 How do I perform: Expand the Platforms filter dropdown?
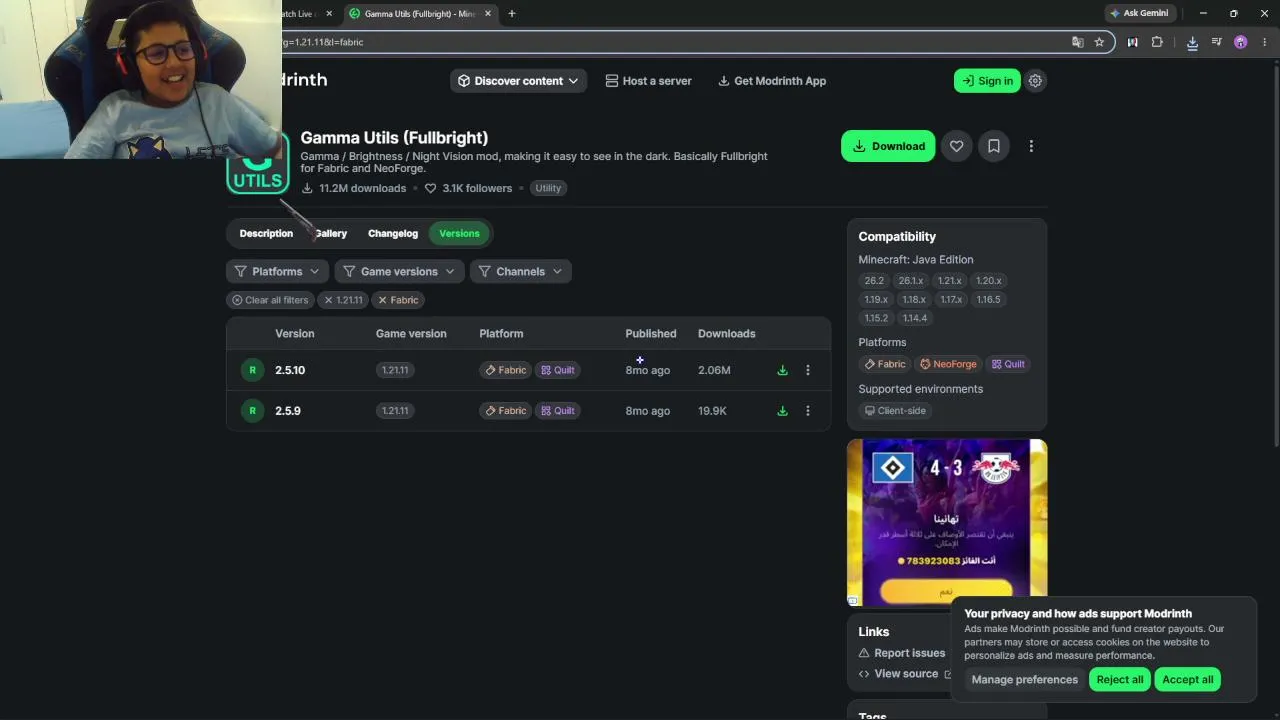click(x=277, y=271)
